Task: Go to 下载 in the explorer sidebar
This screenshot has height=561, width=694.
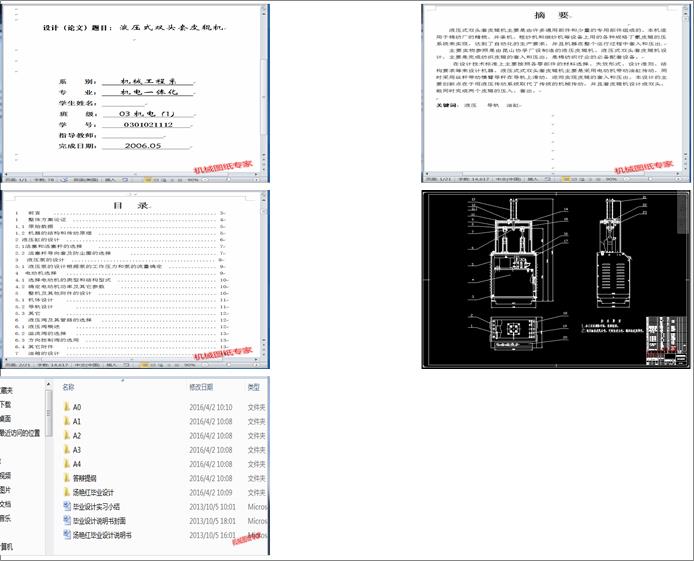Action: 5,404
